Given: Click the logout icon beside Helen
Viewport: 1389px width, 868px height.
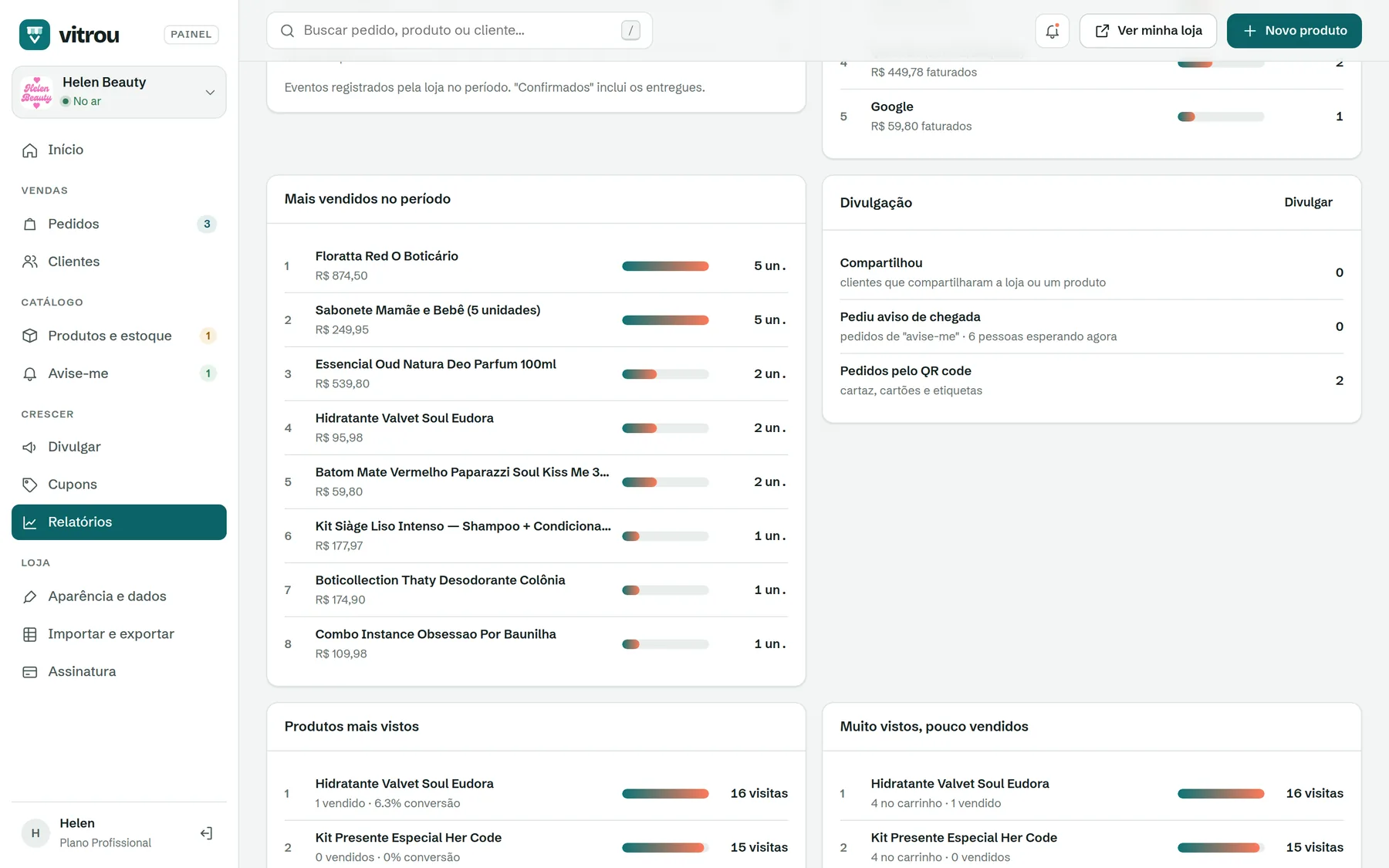Looking at the screenshot, I should click(206, 833).
